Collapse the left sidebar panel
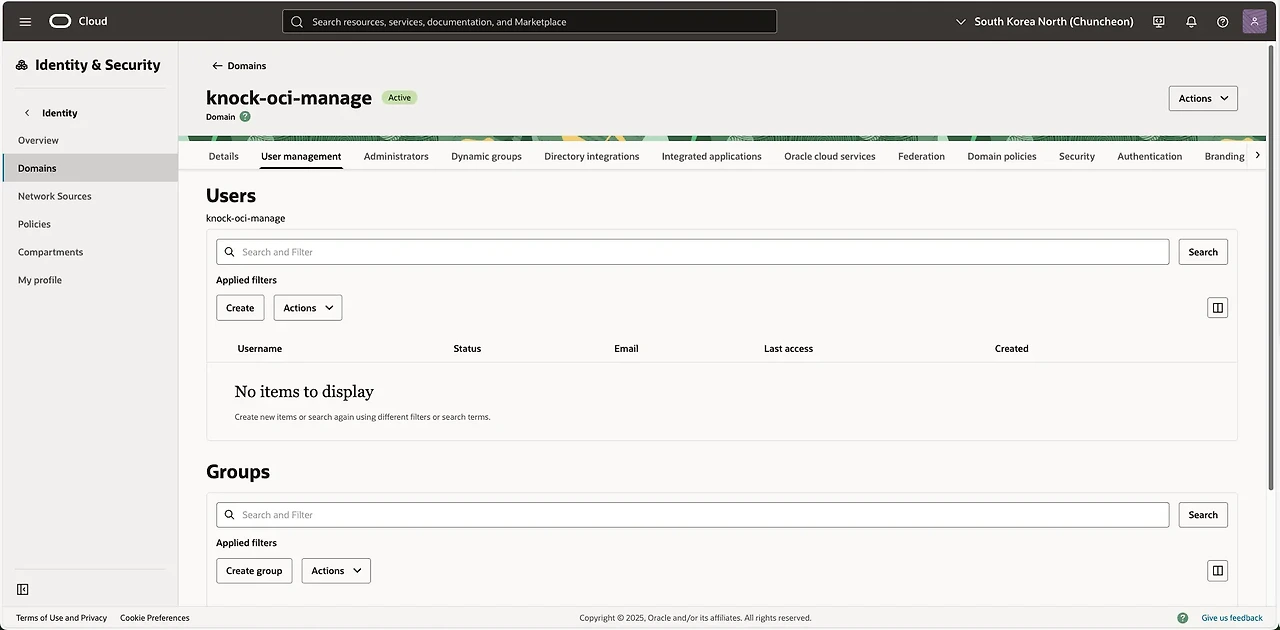Image resolution: width=1280 pixels, height=630 pixels. (22, 589)
